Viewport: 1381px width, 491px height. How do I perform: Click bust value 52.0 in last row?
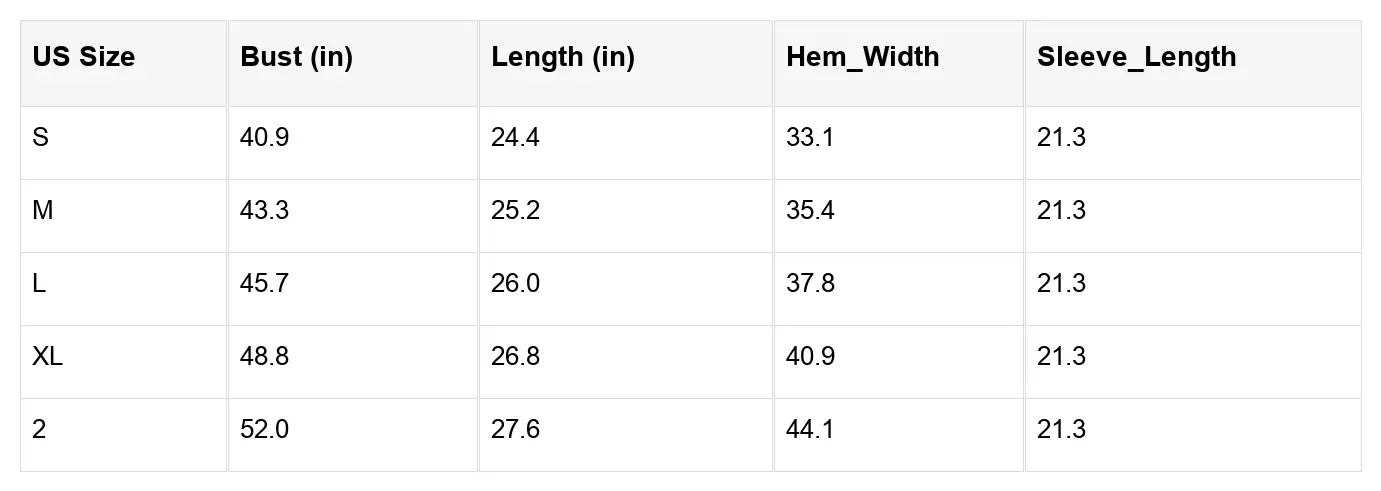(x=264, y=430)
